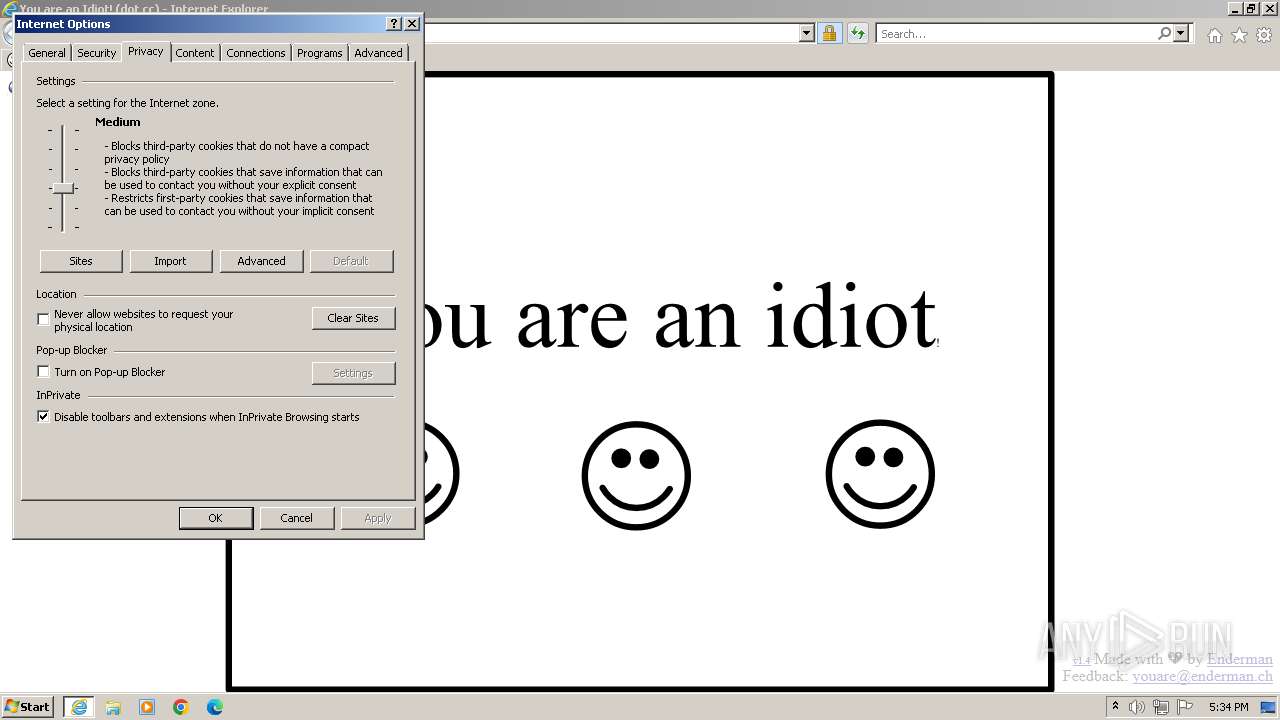The image size is (1280, 720).
Task: Launch Chrome from the taskbar
Action: (181, 707)
